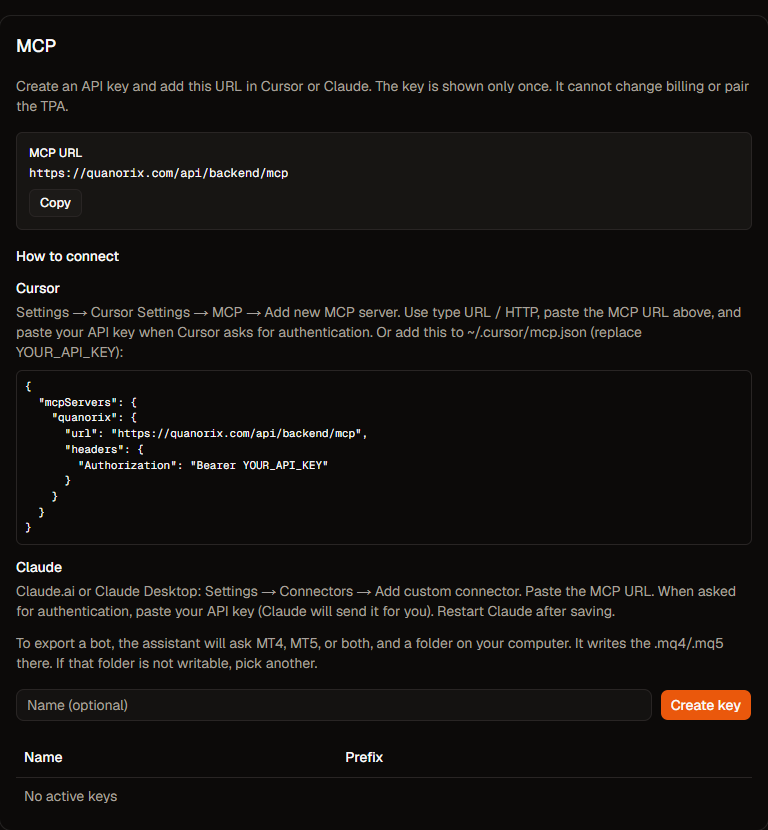This screenshot has width=768, height=830.
Task: Click the "How to connect" heading
Action: tap(68, 256)
